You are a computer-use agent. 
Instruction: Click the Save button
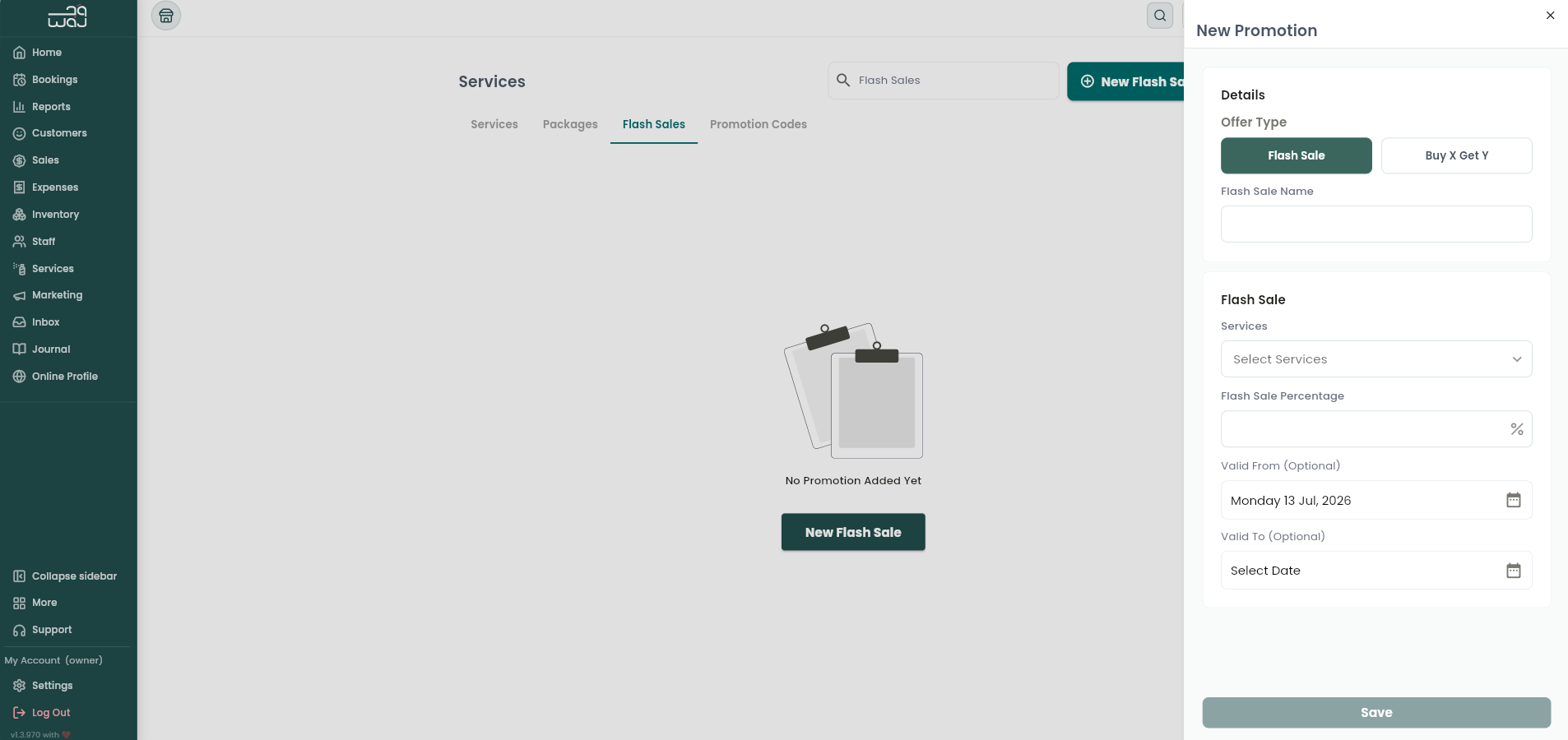(1376, 713)
